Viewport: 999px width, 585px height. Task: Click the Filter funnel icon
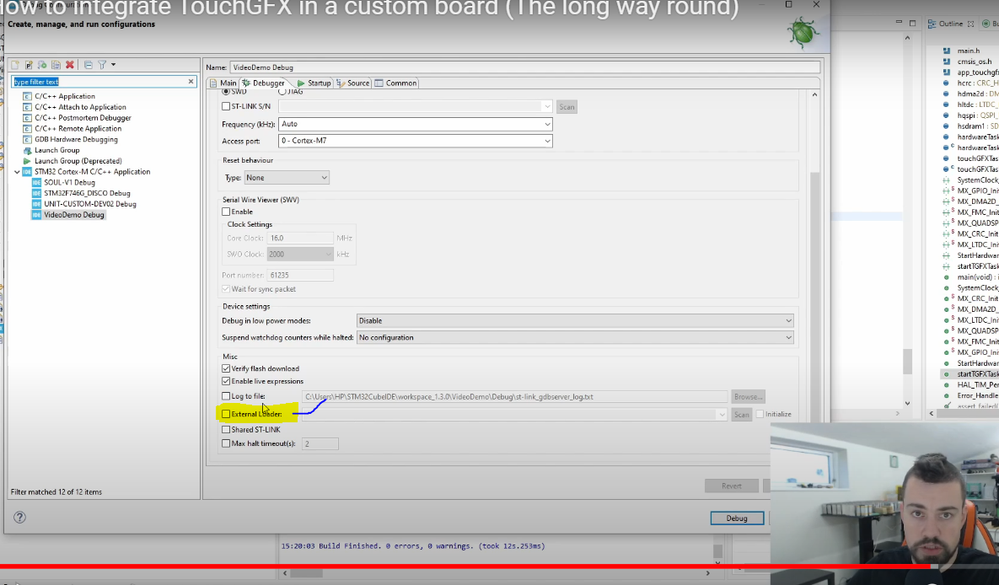pyautogui.click(x=102, y=65)
